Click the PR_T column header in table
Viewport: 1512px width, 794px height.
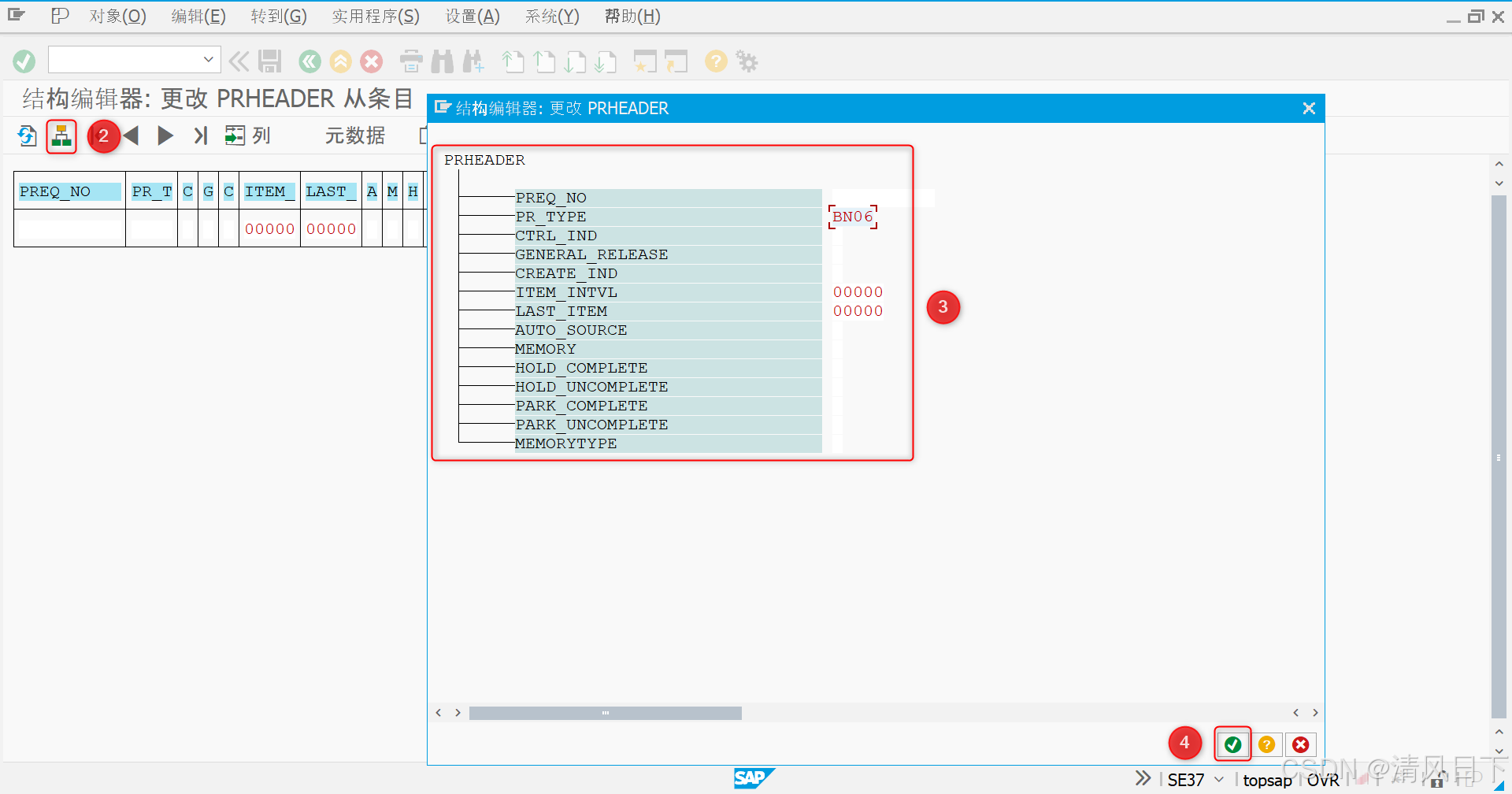[152, 191]
